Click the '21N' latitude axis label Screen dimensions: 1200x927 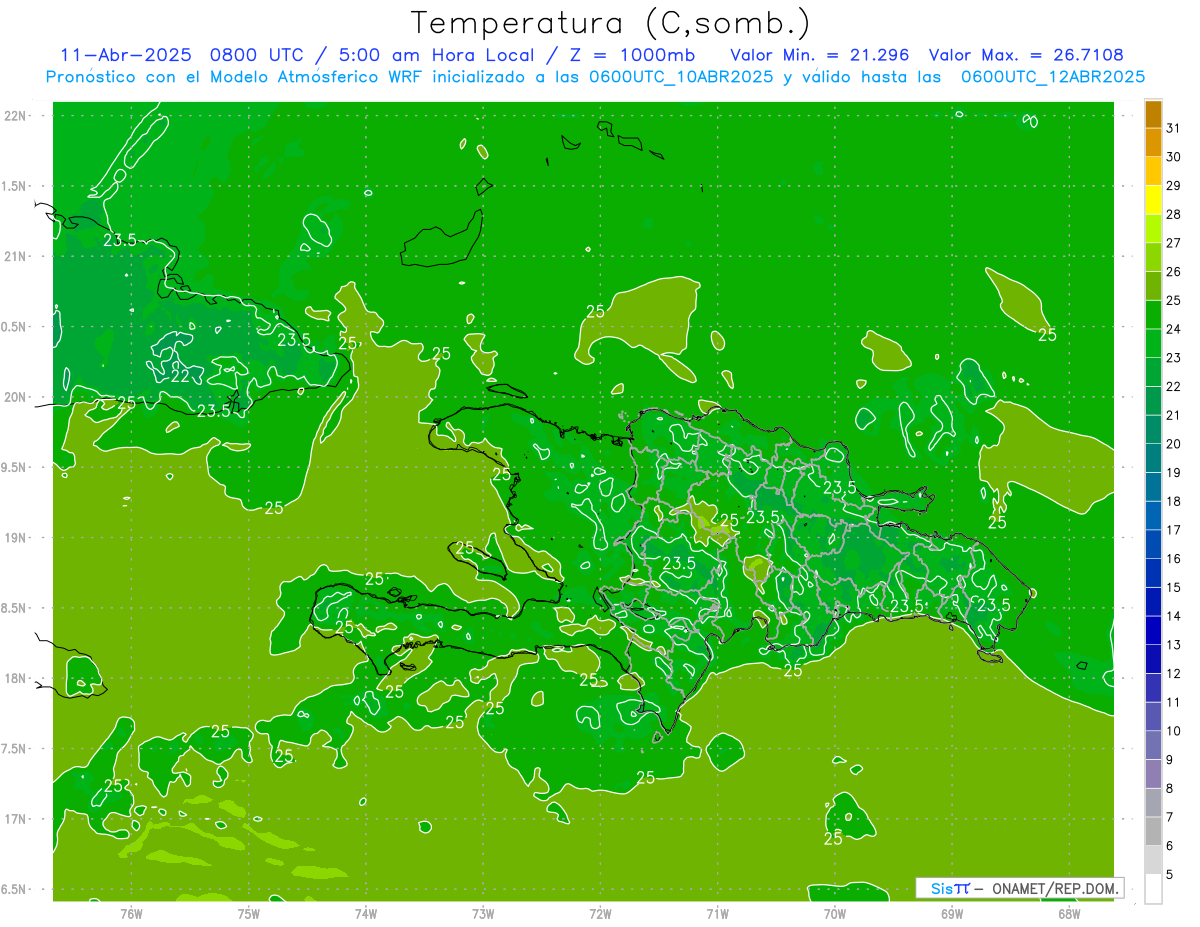[16, 256]
